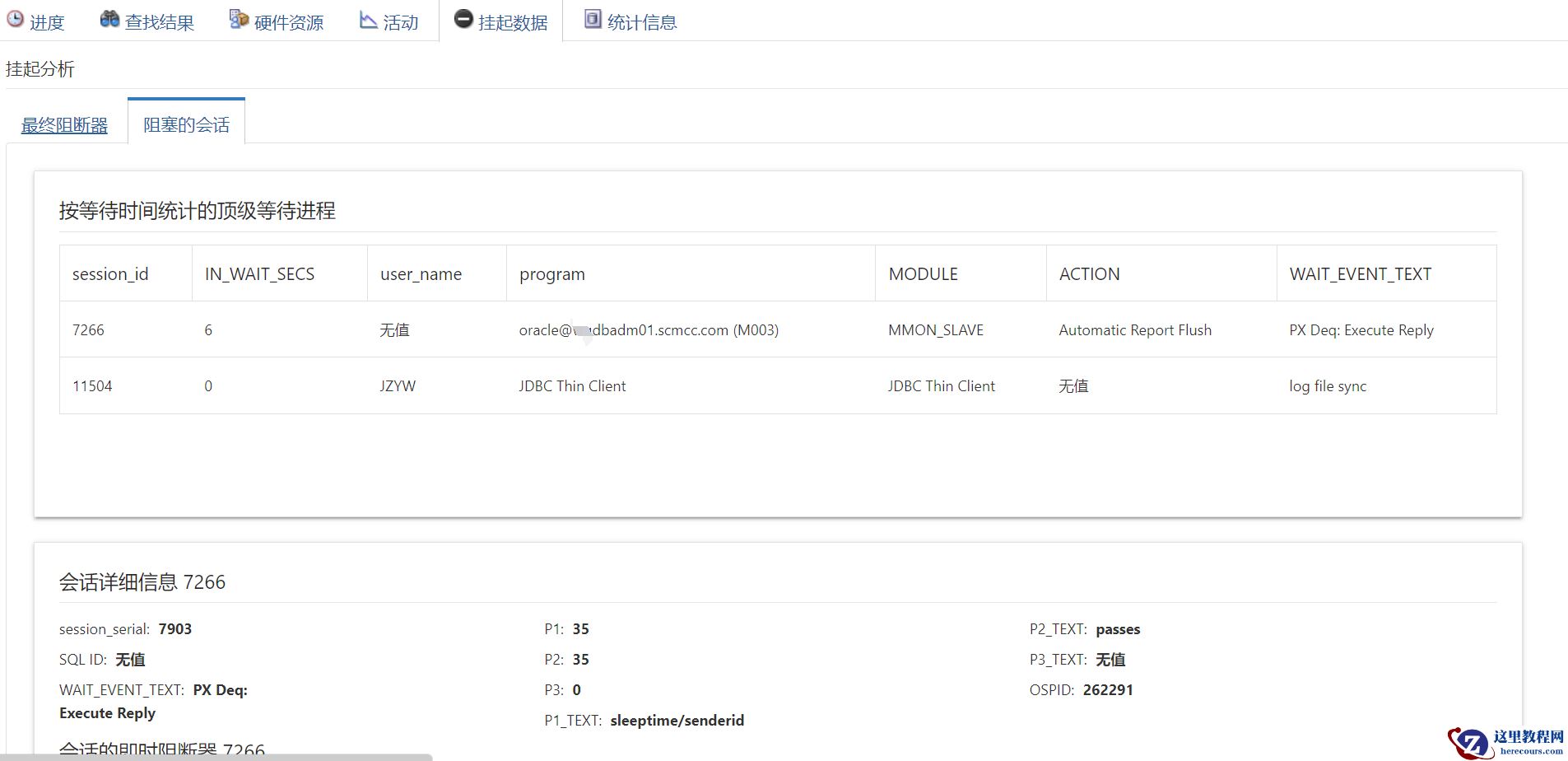
Task: Click the horizontal scrollbar at the page bottom
Action: click(216, 757)
